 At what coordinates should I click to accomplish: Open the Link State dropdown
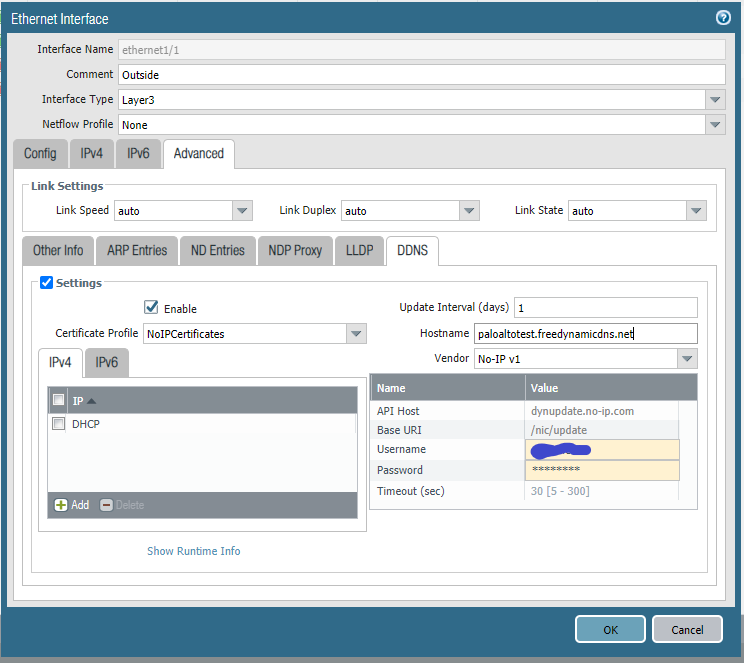696,211
